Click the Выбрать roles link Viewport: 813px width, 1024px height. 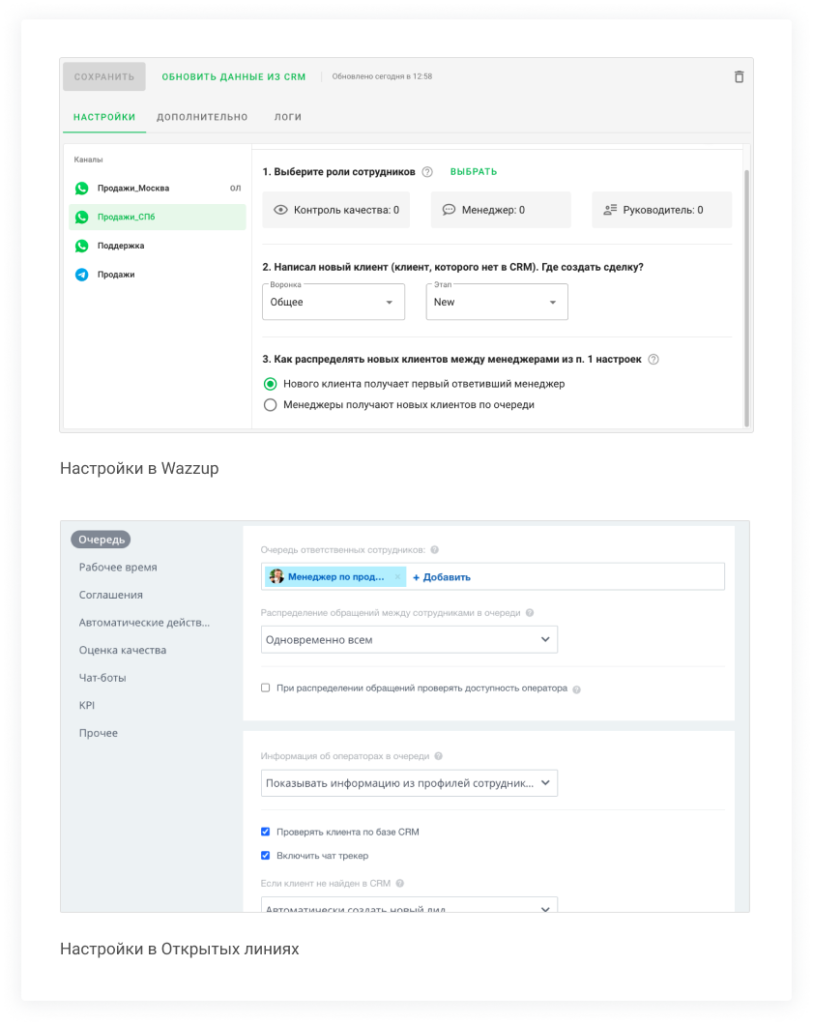click(x=473, y=172)
